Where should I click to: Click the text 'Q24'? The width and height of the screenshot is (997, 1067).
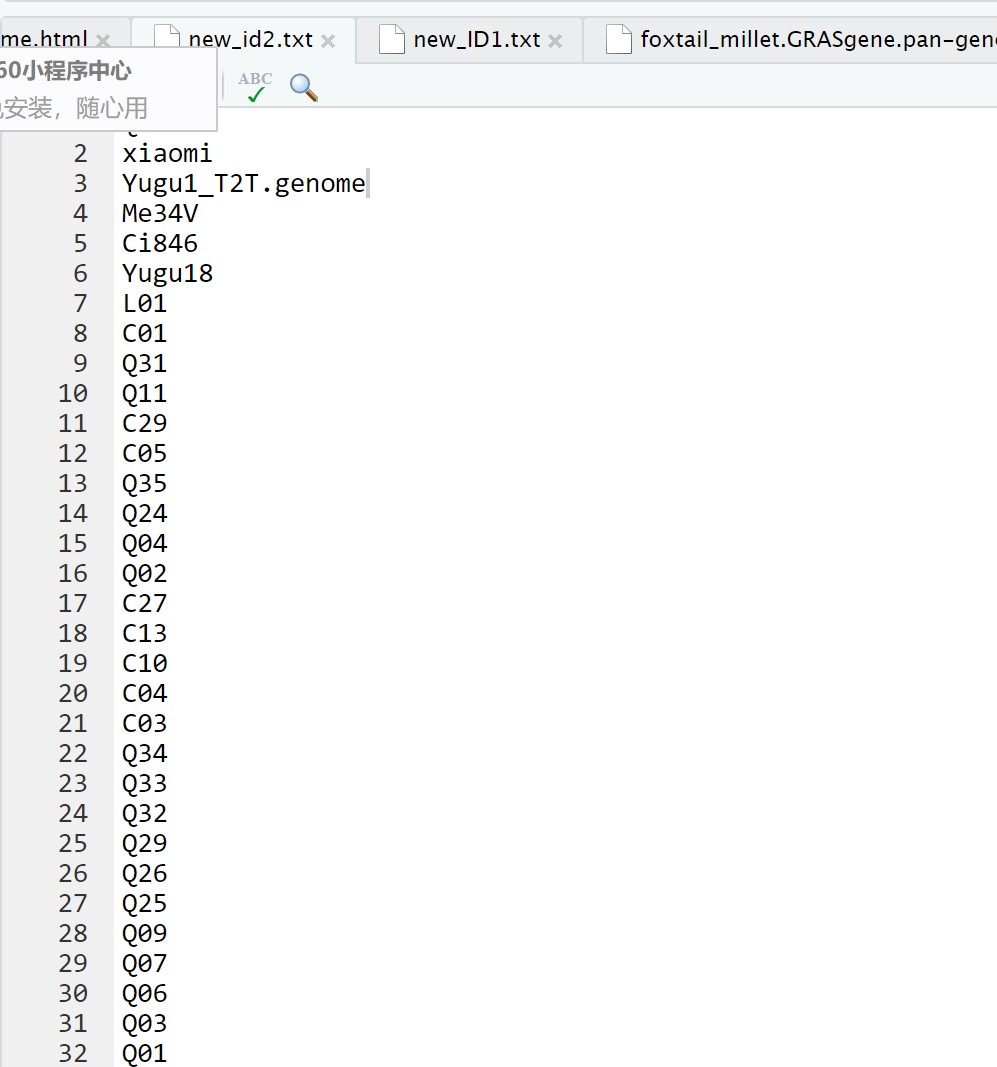144,513
